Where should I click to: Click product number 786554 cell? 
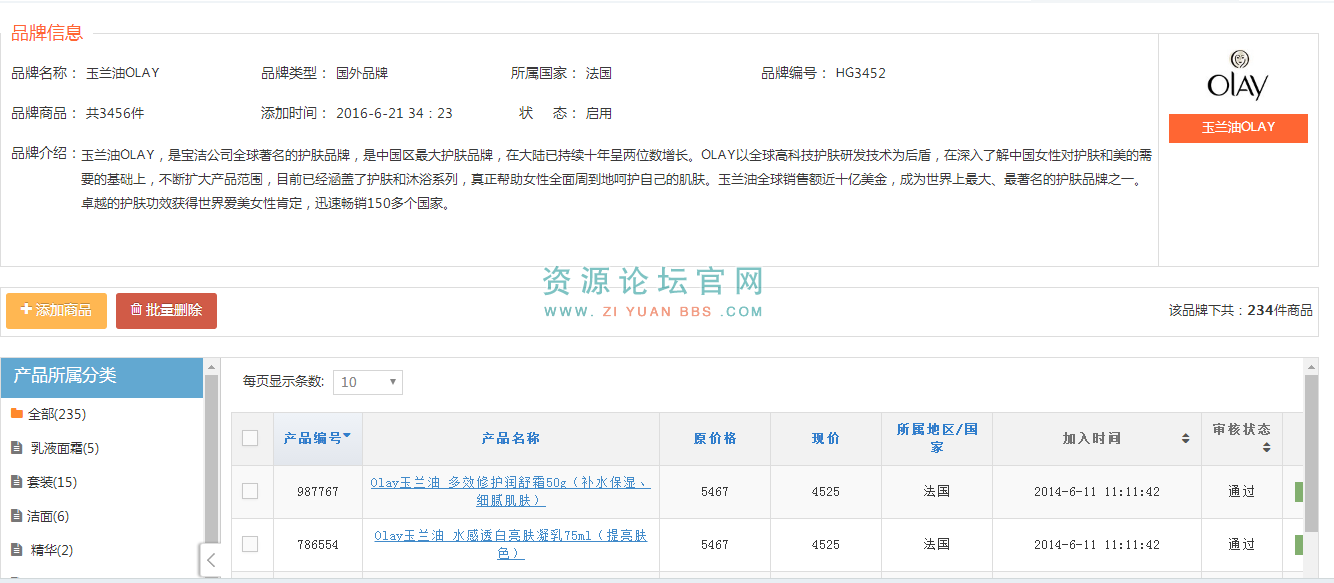tap(318, 545)
